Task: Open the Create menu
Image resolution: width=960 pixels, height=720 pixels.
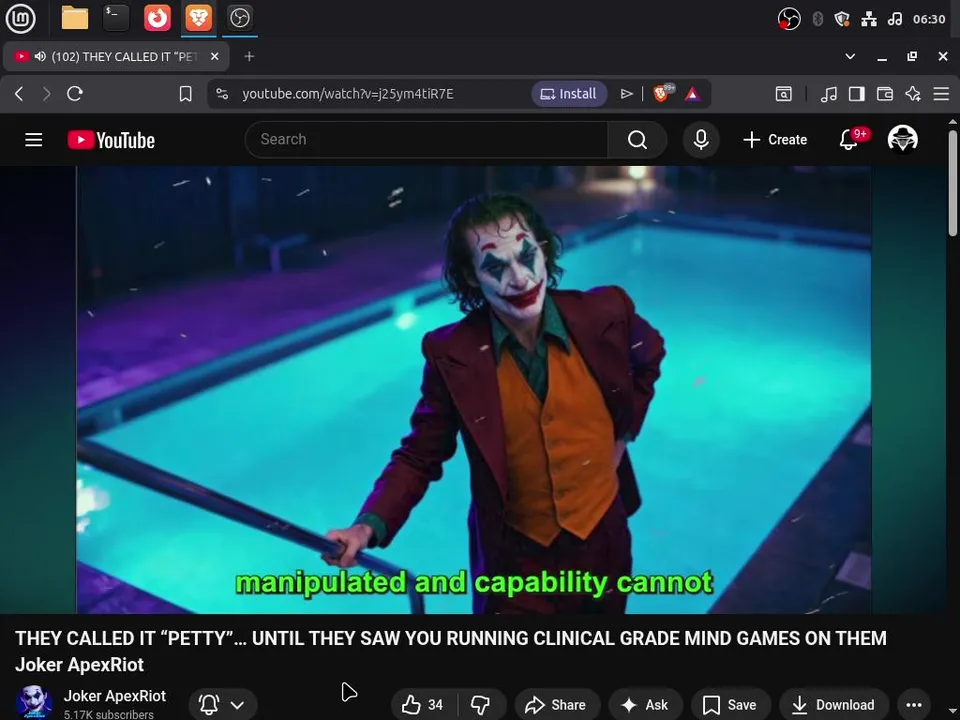Action: click(775, 140)
